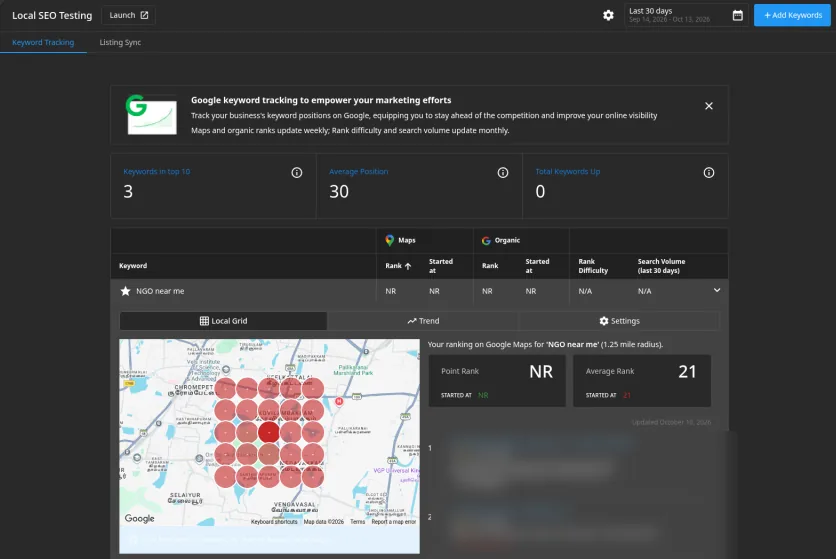Select the keyword Settings tab
836x559 pixels.
click(619, 321)
